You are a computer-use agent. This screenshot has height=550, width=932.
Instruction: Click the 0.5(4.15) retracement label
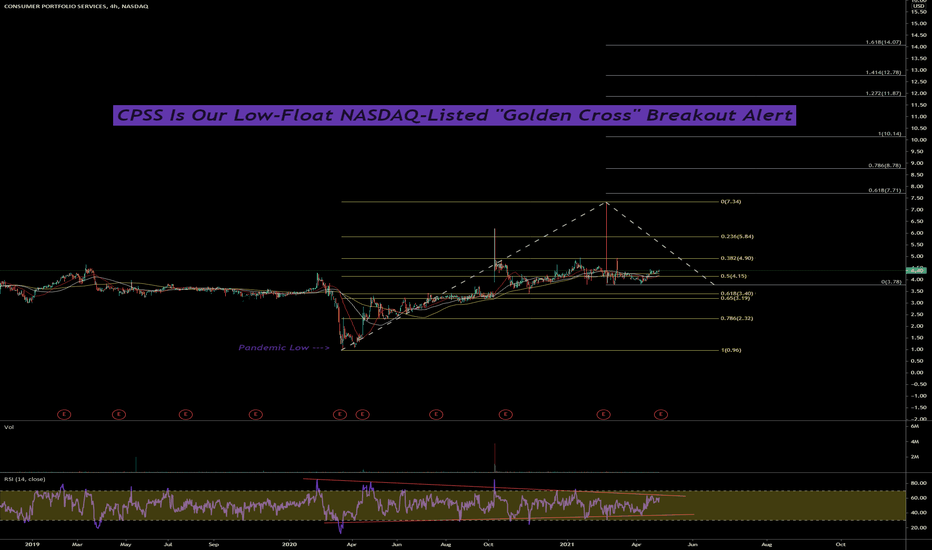click(733, 276)
